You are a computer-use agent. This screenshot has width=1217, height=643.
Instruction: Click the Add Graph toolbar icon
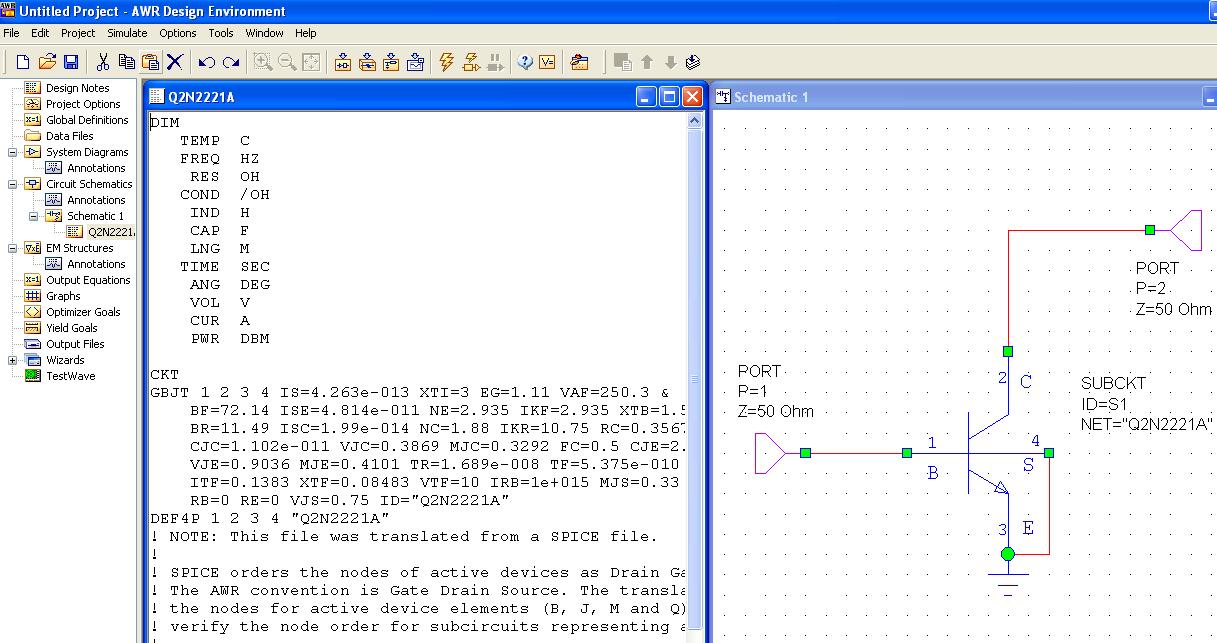(x=415, y=62)
